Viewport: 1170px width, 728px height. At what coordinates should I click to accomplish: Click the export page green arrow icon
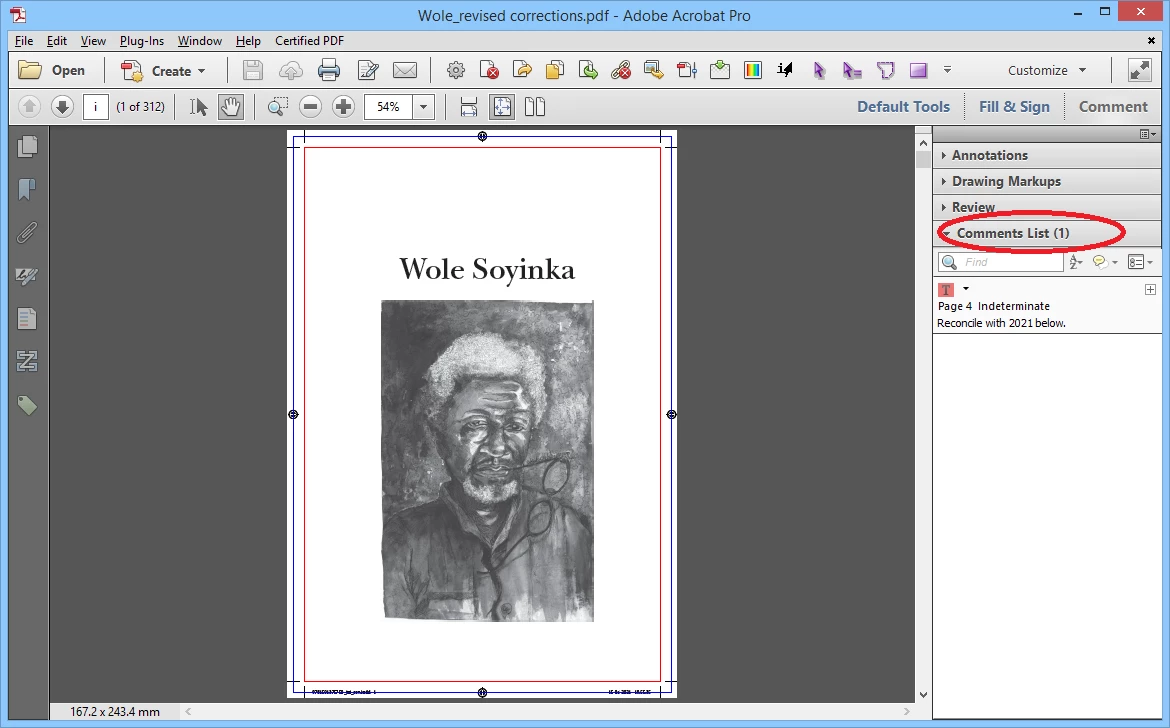click(588, 71)
